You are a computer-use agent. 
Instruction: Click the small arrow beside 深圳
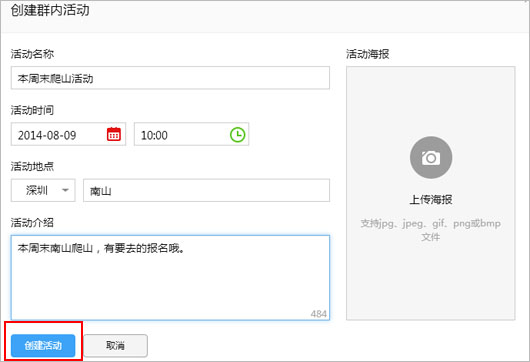[x=65, y=190]
